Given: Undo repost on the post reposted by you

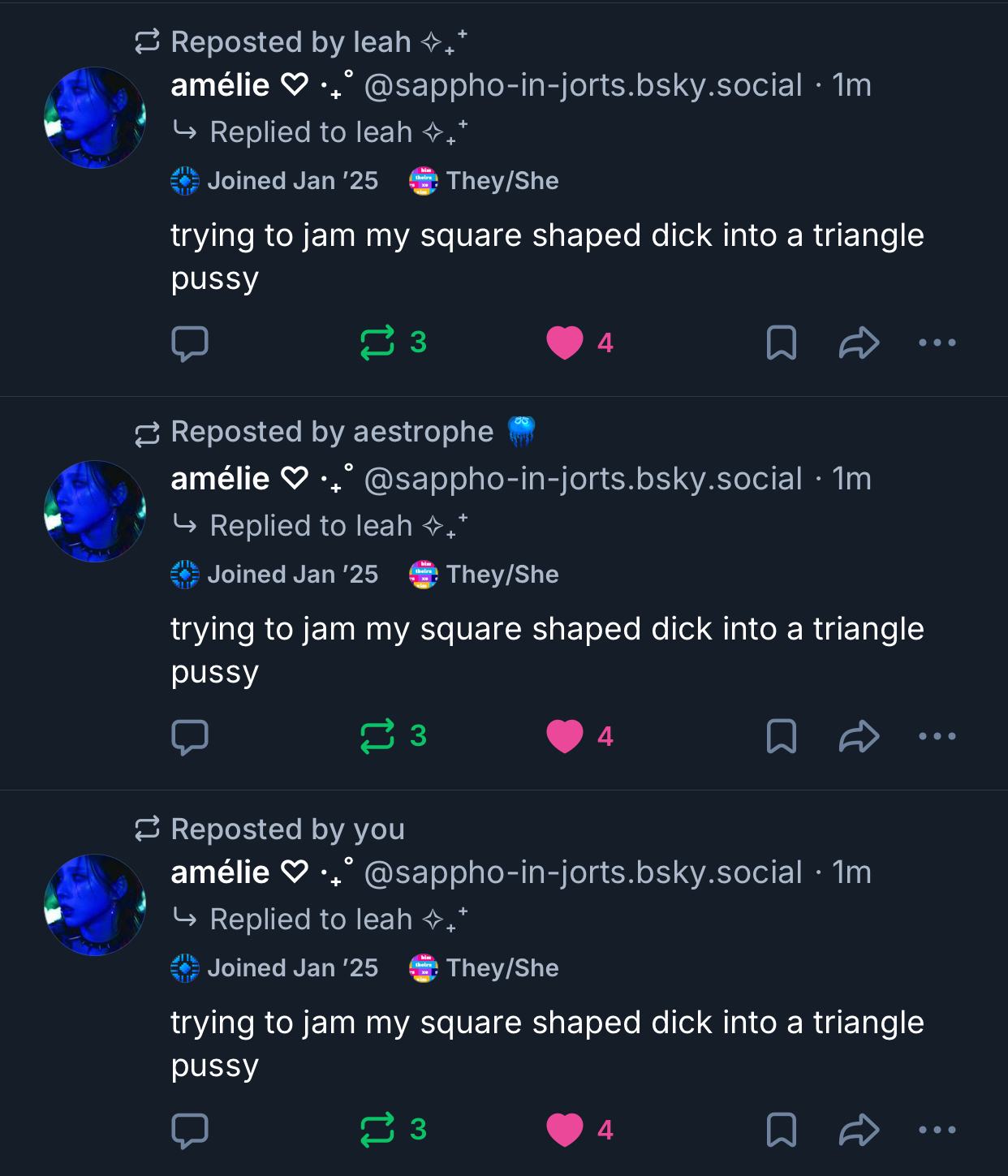Looking at the screenshot, I should tap(378, 1131).
